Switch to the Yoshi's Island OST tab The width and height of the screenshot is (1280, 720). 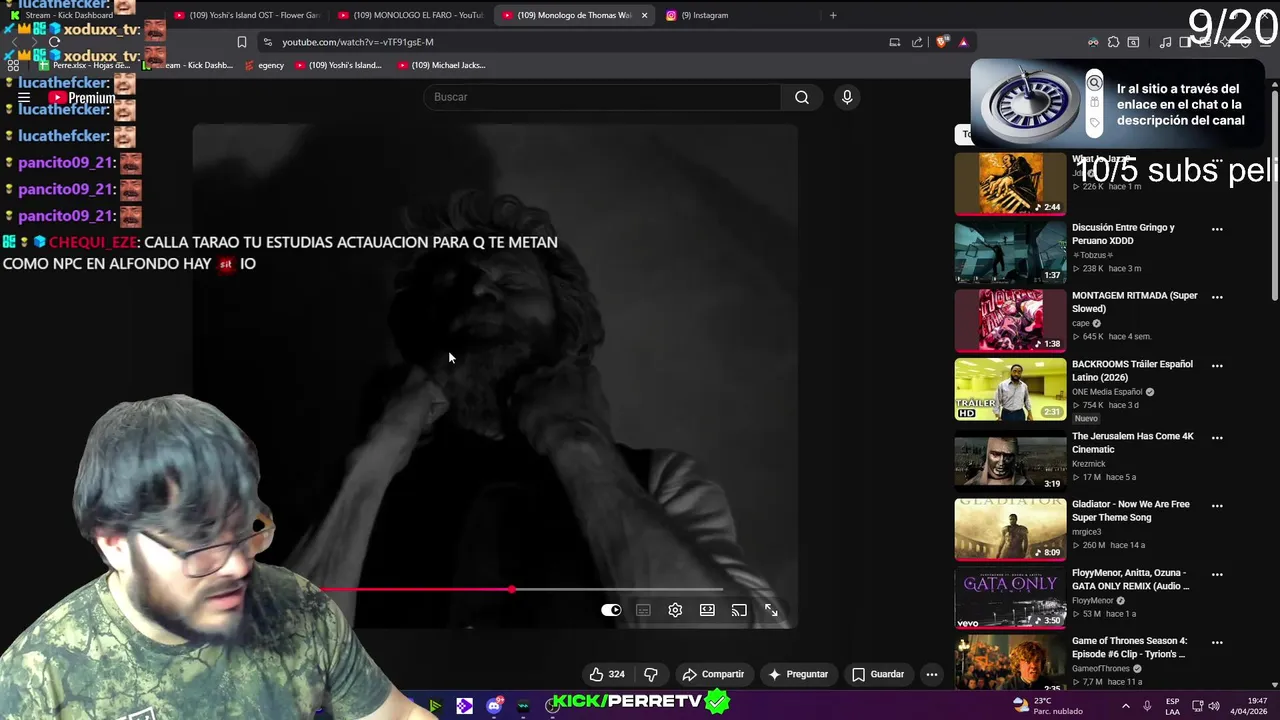click(x=247, y=15)
